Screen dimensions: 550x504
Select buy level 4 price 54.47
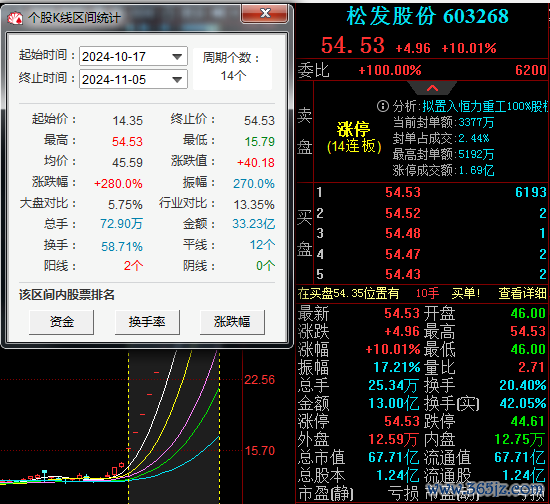[403, 254]
